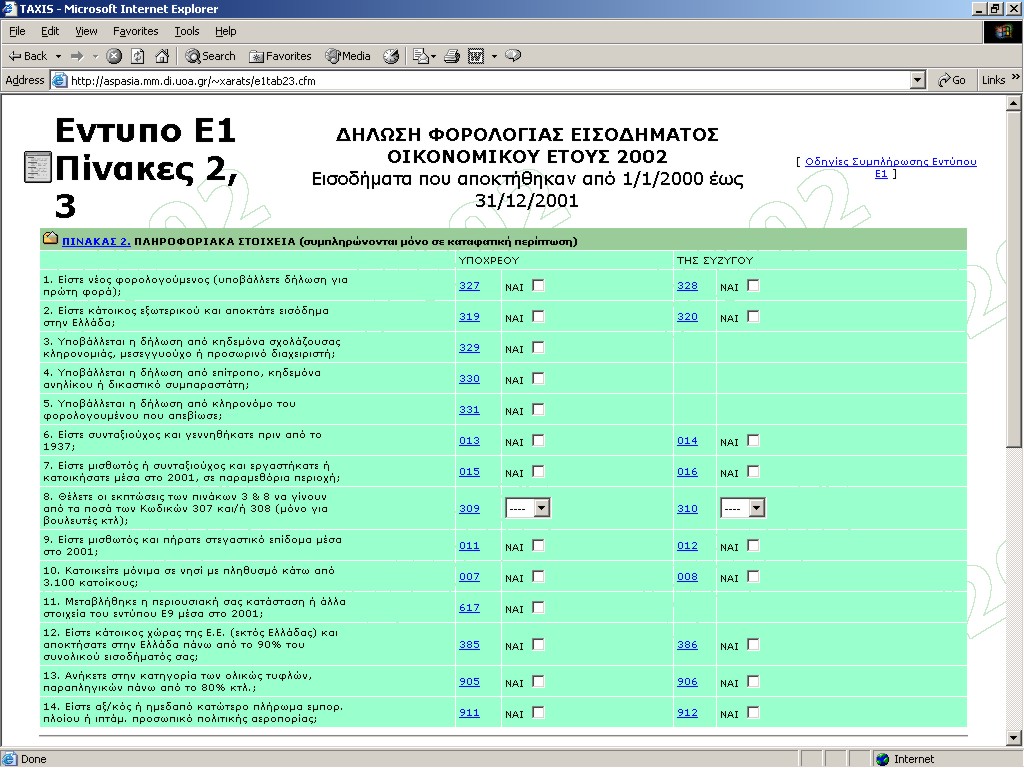
Task: Click the Print icon in toolbar
Action: (x=451, y=56)
